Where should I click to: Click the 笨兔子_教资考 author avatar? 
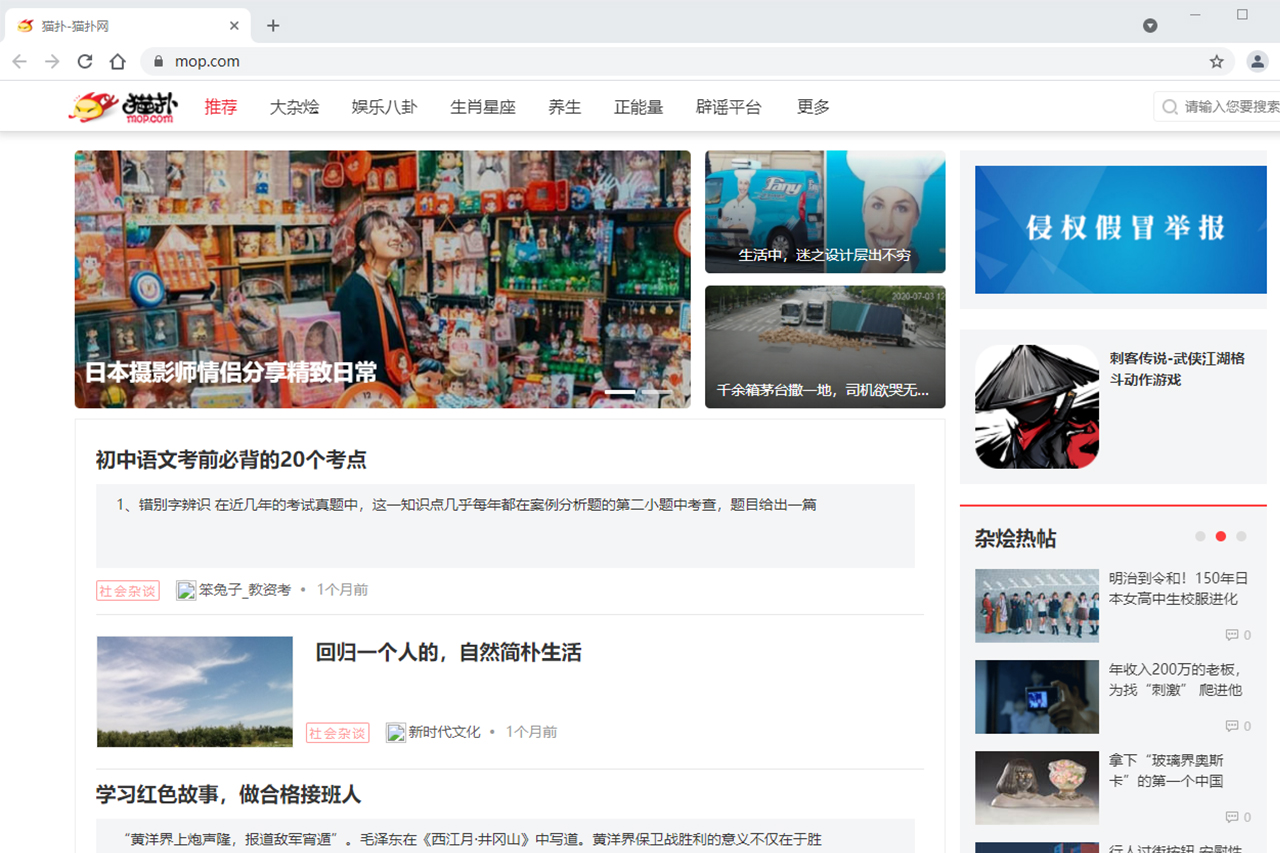click(x=186, y=590)
